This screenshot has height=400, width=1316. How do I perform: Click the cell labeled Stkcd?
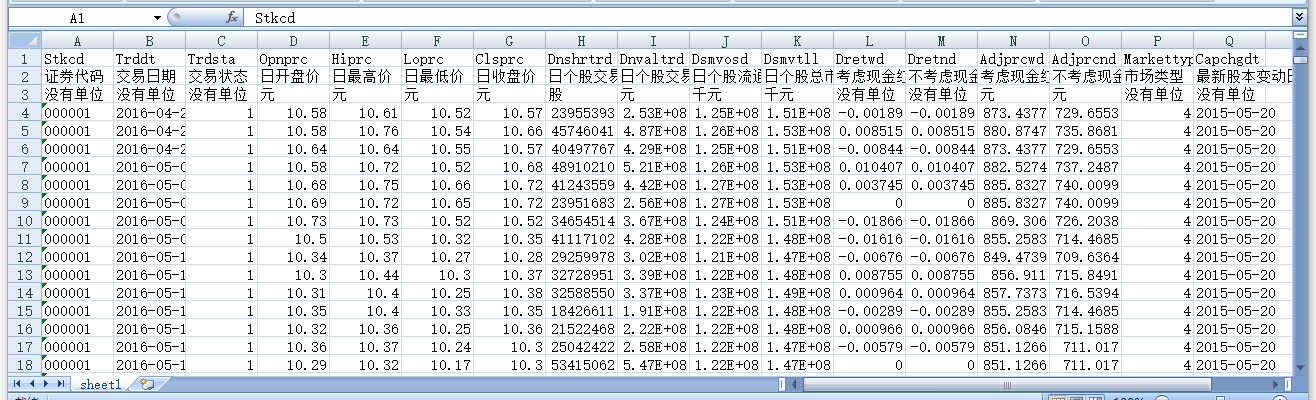[x=77, y=58]
